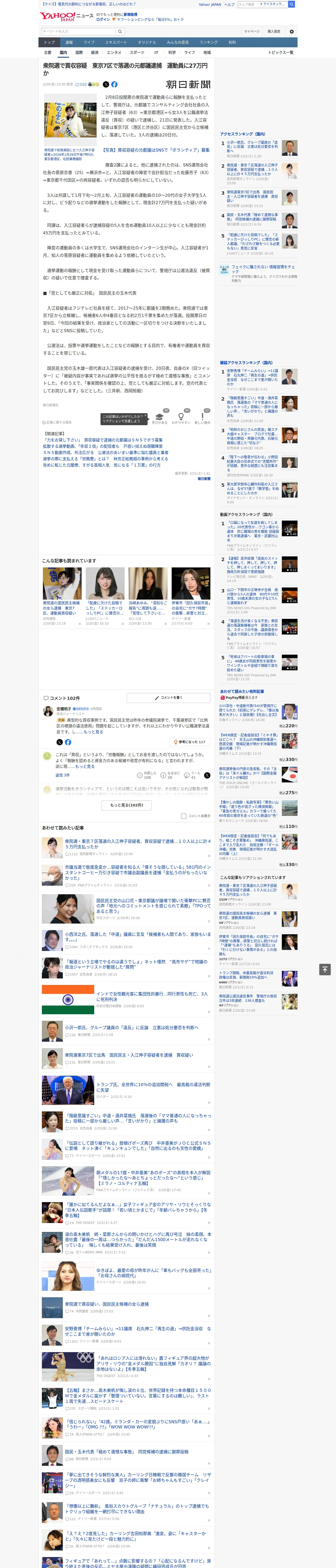Expand 返信 3件 replies
The image size is (336, 1568).
[x=63, y=775]
